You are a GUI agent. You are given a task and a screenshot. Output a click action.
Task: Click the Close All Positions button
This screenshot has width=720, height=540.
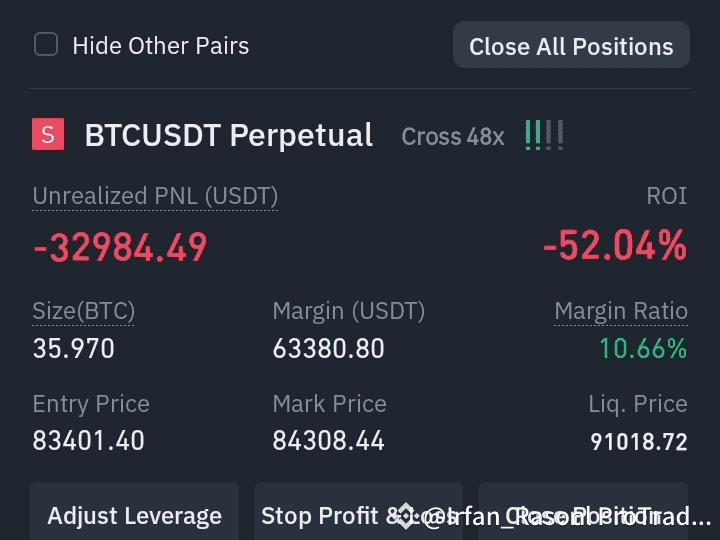click(x=571, y=45)
